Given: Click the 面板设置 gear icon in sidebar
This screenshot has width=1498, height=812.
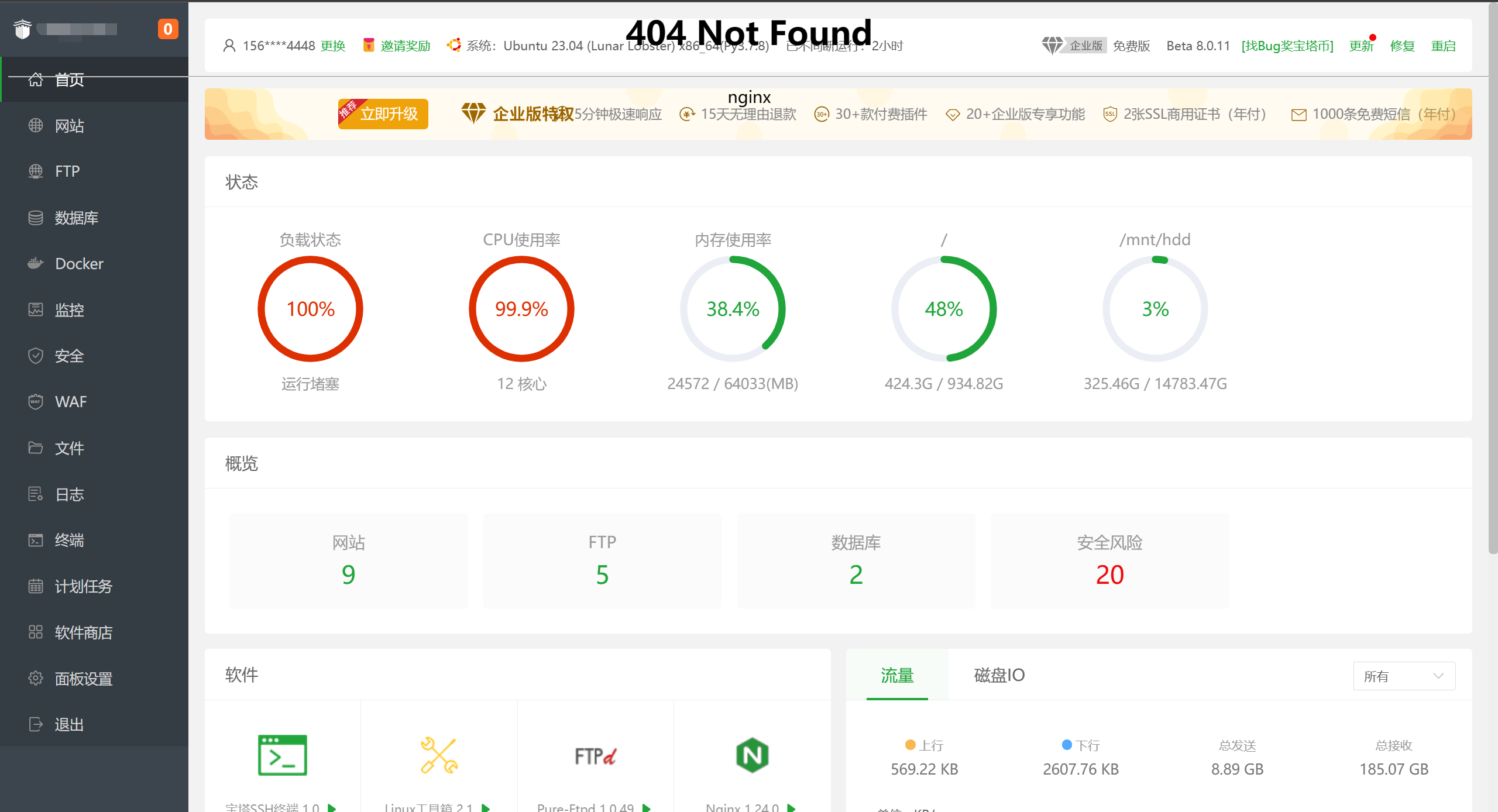Looking at the screenshot, I should click(x=36, y=679).
